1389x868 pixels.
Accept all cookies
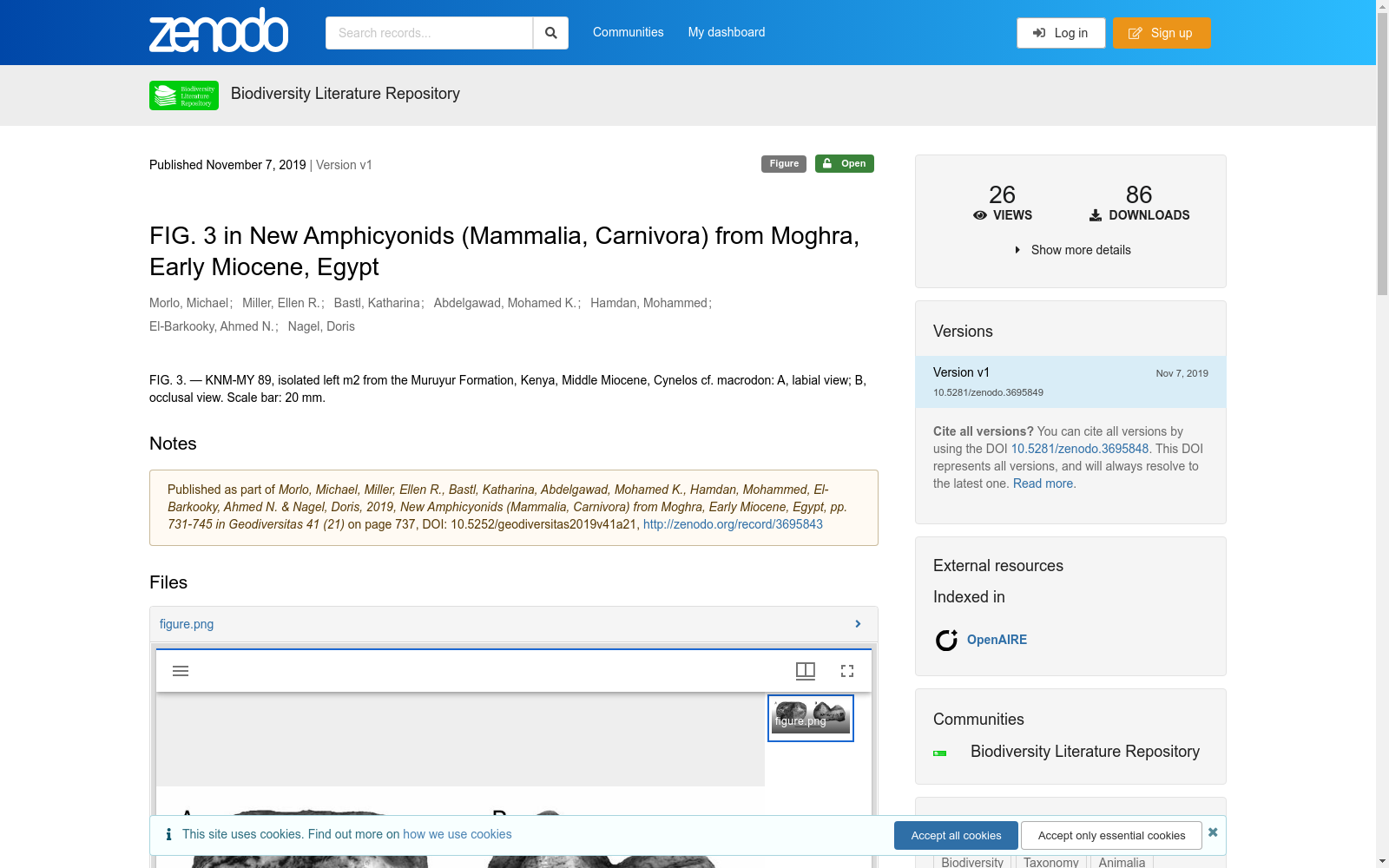[x=956, y=836]
